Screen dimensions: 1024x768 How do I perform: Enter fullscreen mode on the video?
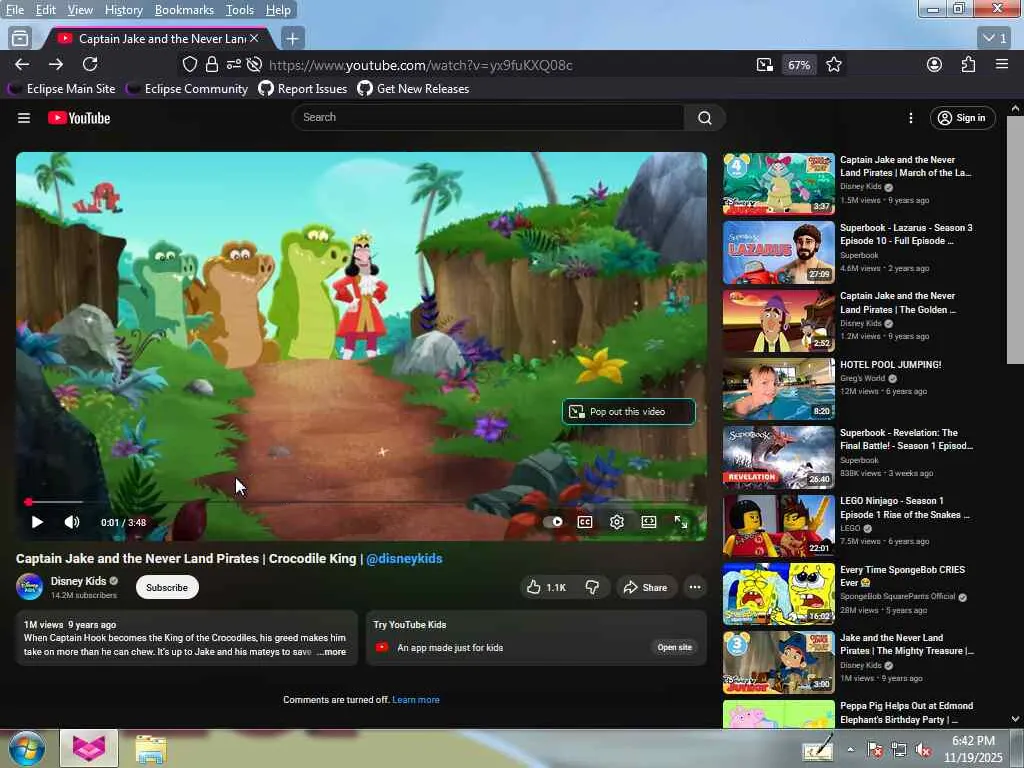(680, 522)
